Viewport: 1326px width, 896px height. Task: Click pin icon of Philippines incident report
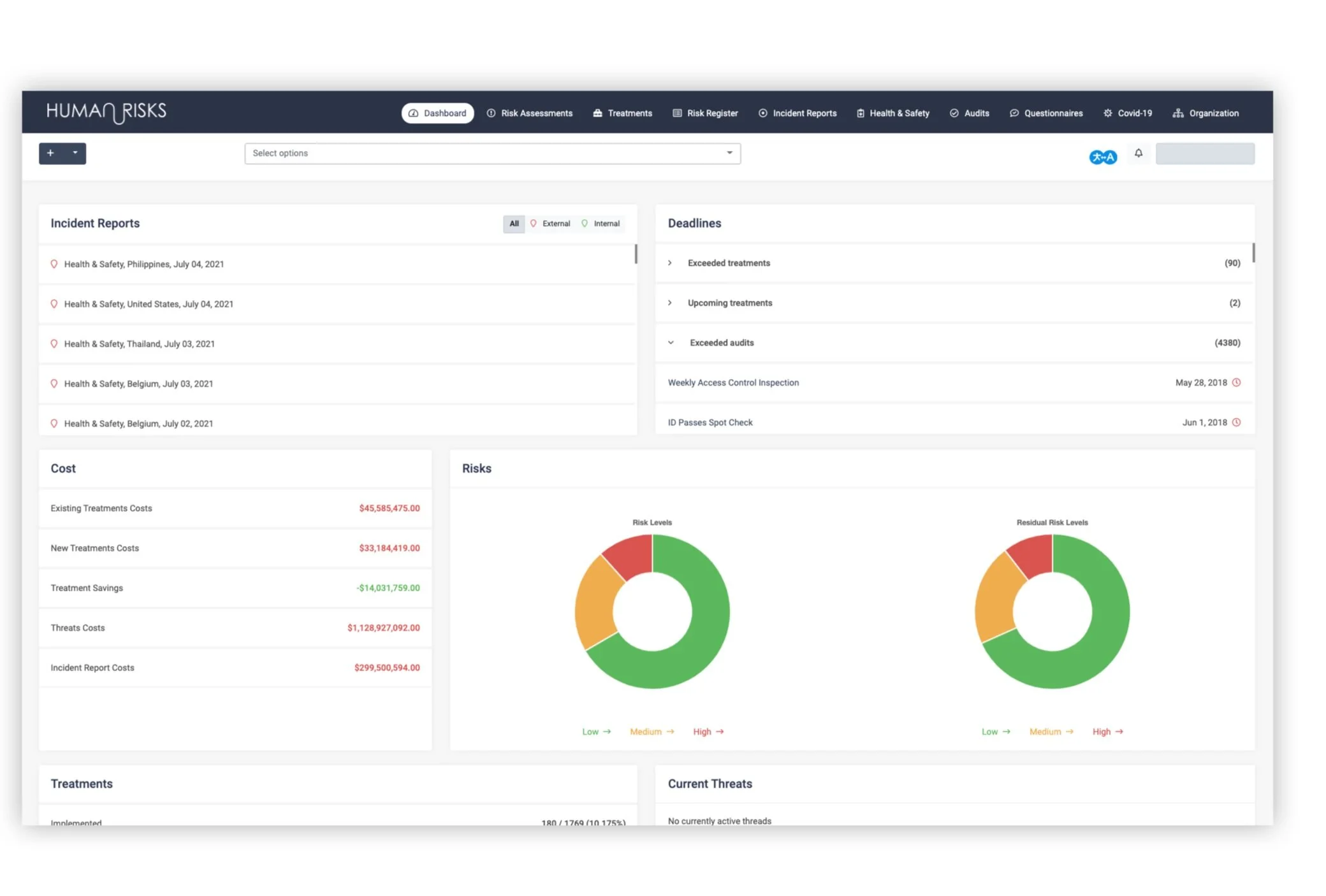(x=54, y=264)
